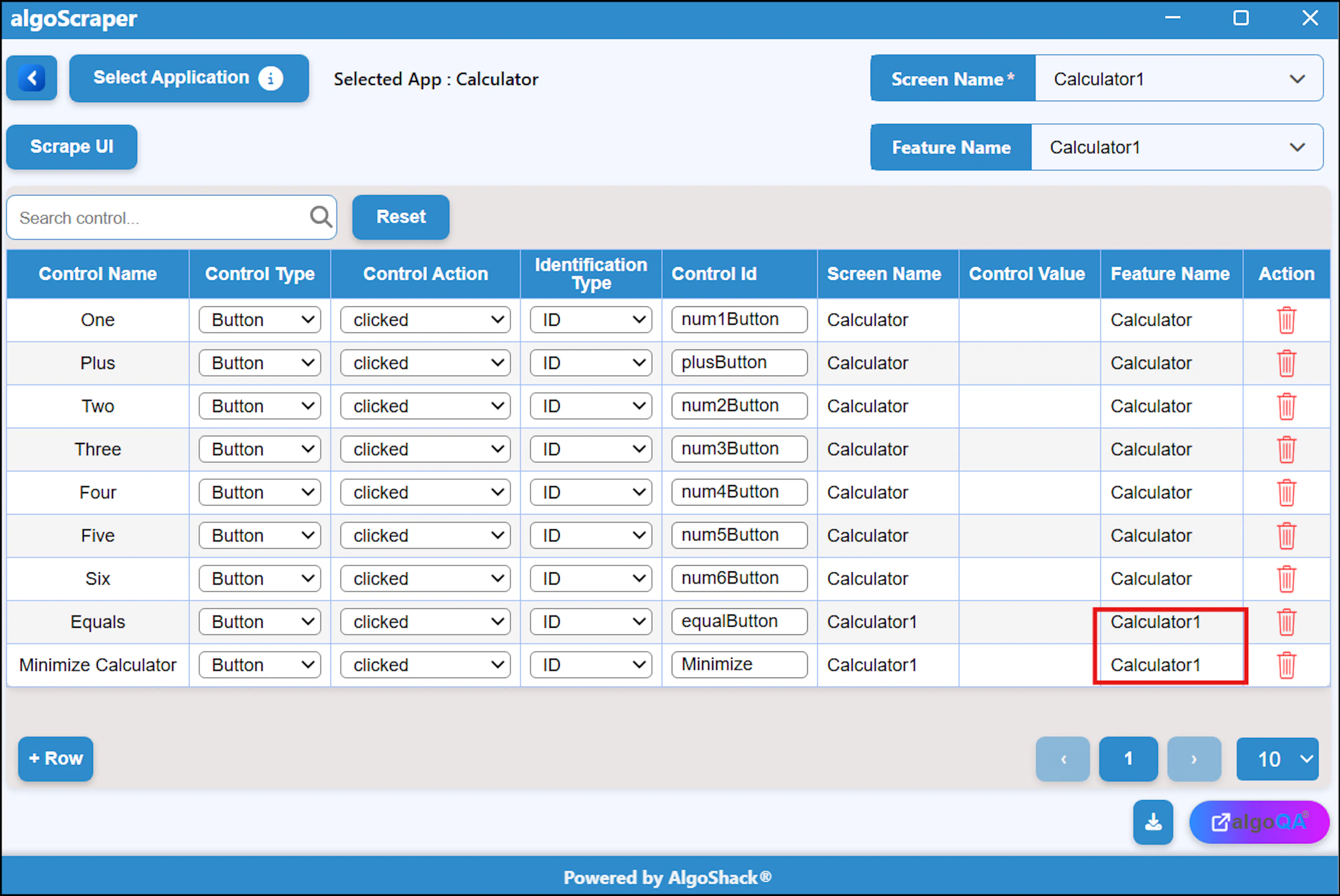
Task: Click Calculator1 screen name in Equals row
Action: tap(872, 622)
